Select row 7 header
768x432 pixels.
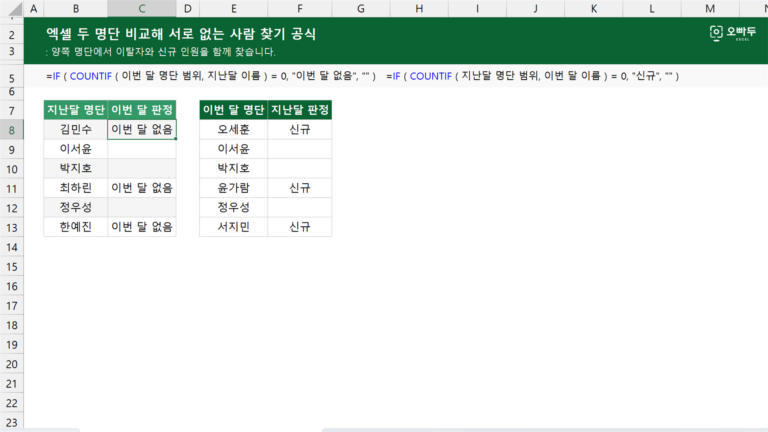pos(12,111)
